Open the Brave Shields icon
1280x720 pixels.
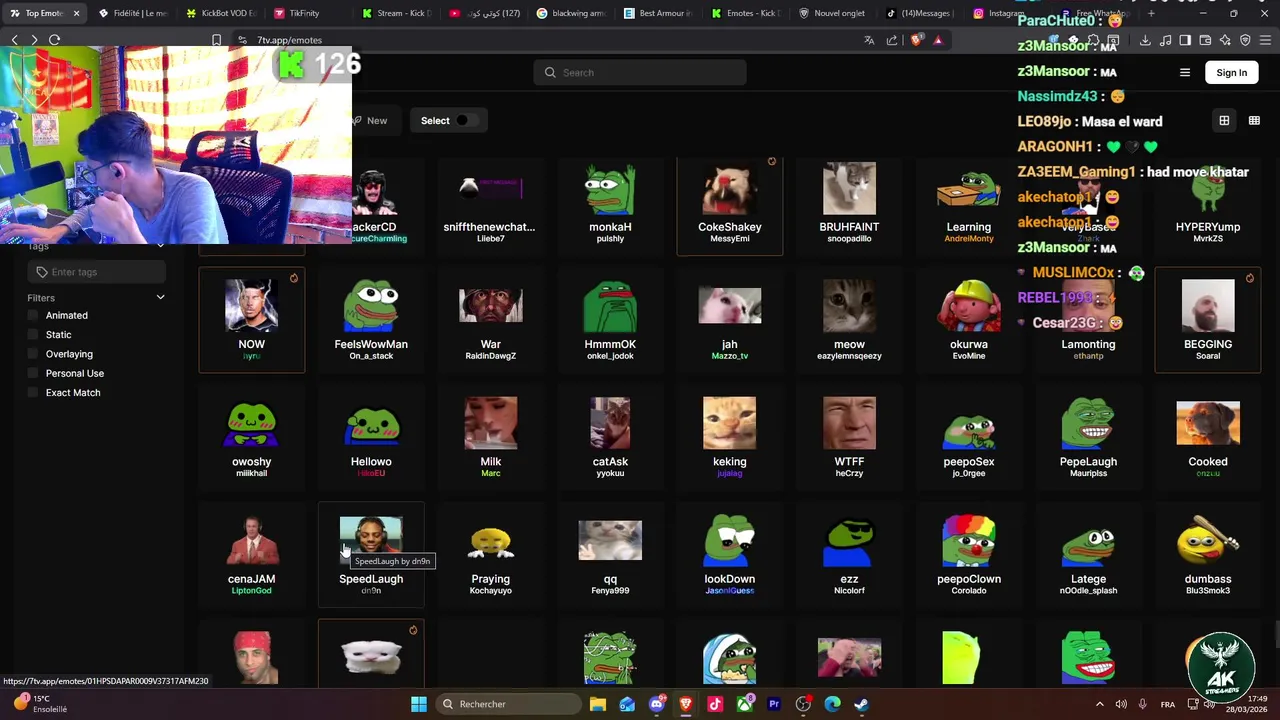pyautogui.click(x=917, y=40)
